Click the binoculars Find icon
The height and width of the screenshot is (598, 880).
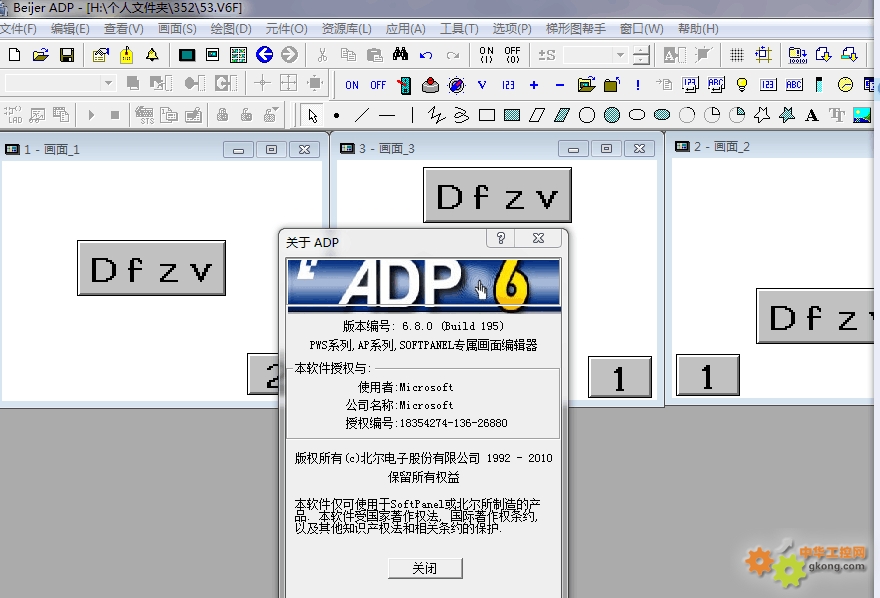(x=400, y=54)
